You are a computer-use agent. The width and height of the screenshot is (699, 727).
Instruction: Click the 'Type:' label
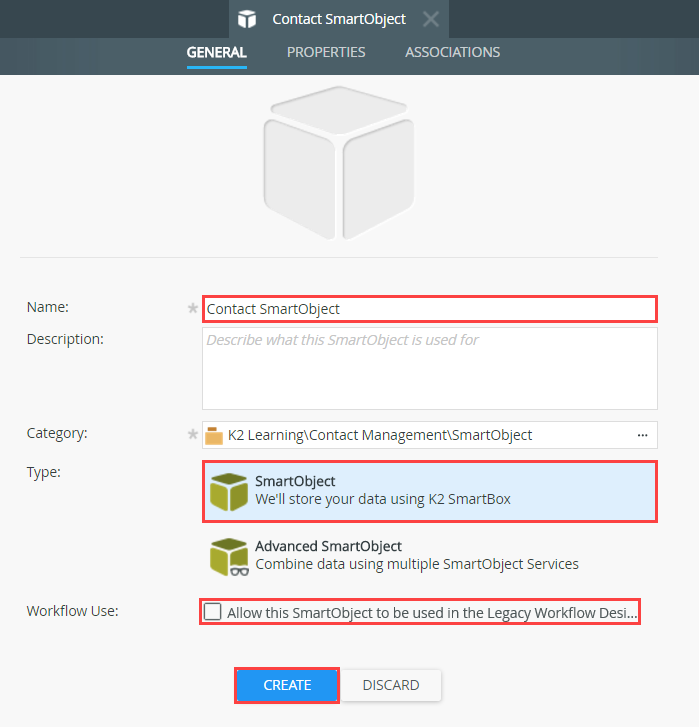coord(44,472)
